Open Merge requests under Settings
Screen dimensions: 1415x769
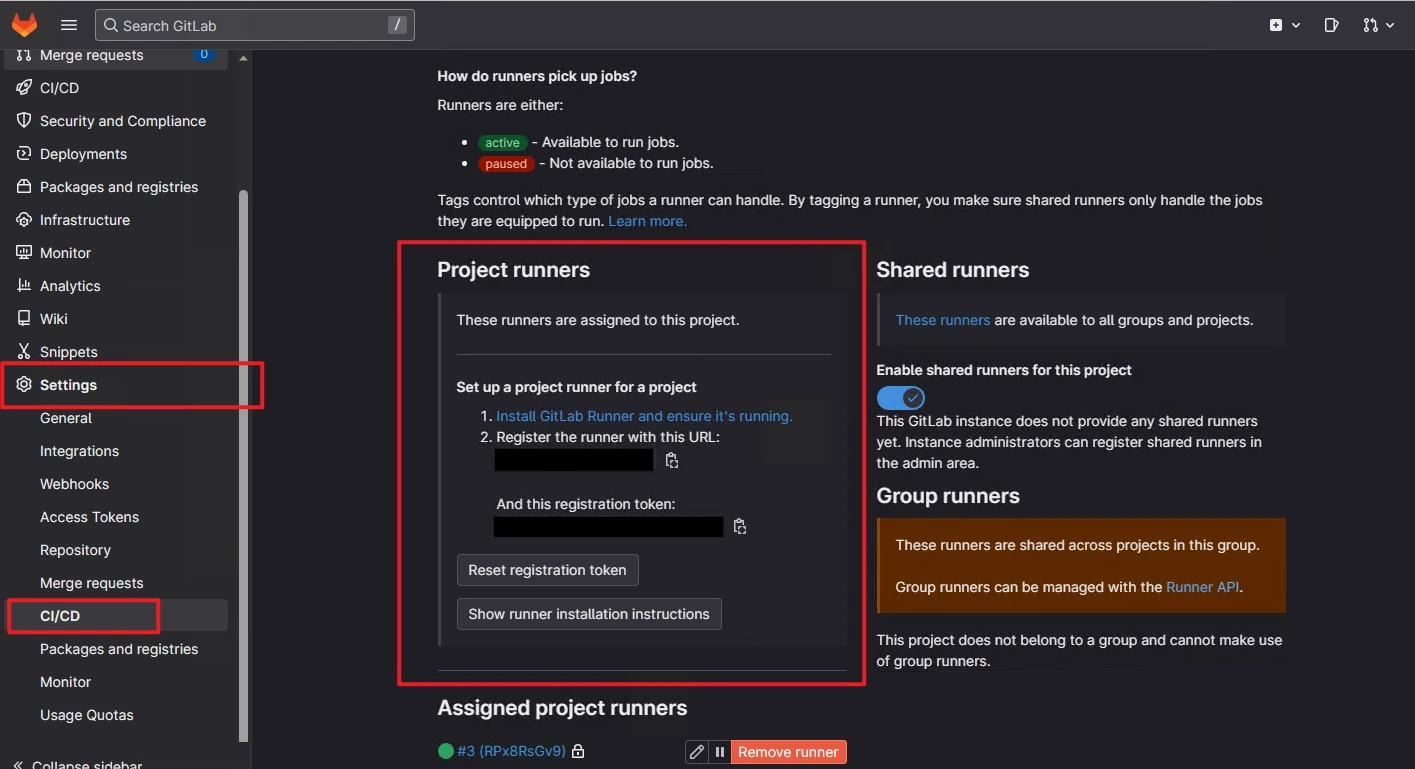[x=91, y=583]
